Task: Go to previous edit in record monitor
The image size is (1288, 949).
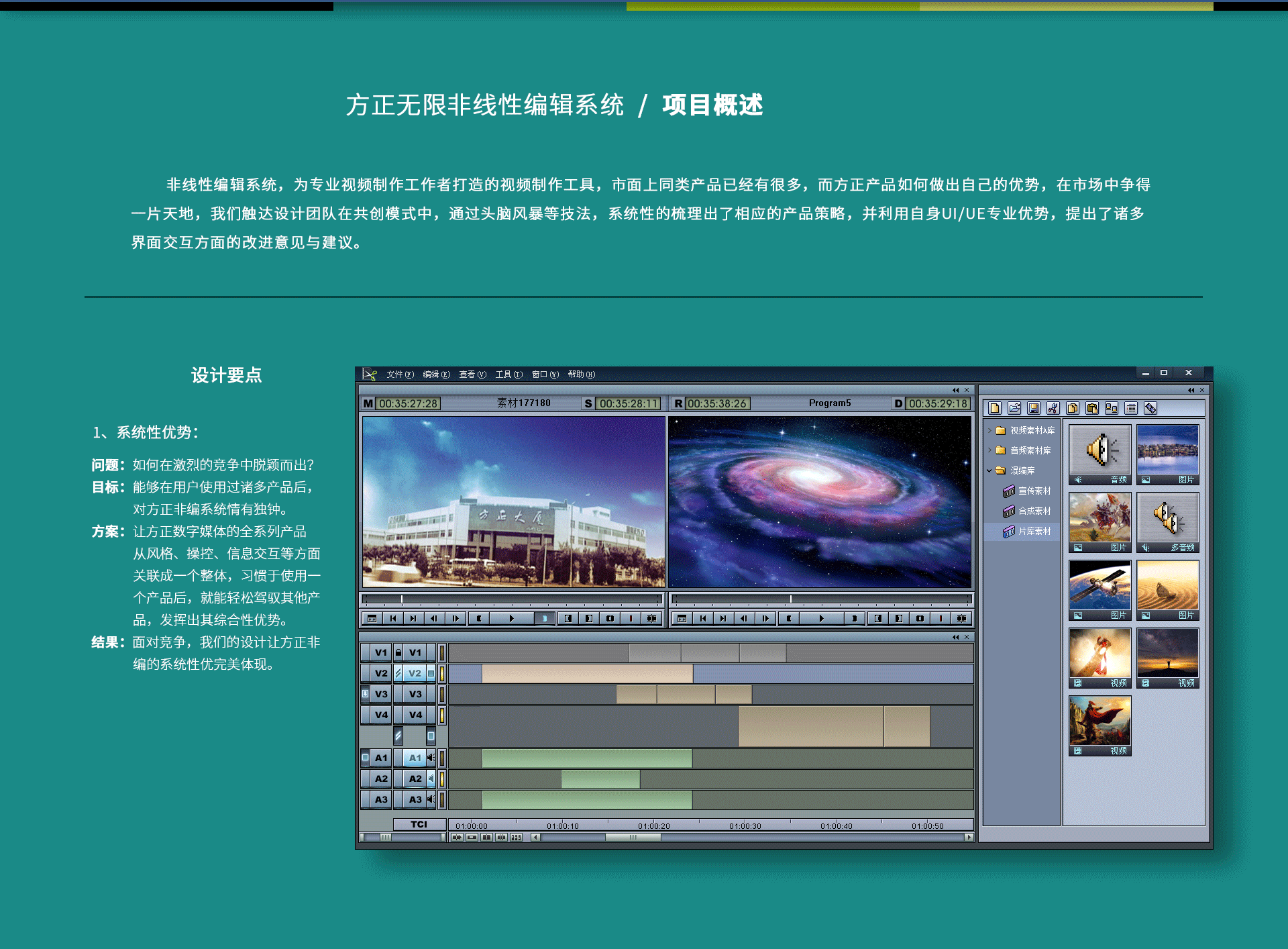Action: click(703, 618)
